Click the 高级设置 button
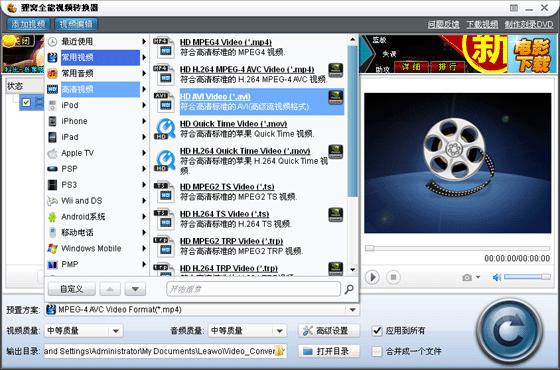Screen dimensions: 560x370 click(x=329, y=331)
